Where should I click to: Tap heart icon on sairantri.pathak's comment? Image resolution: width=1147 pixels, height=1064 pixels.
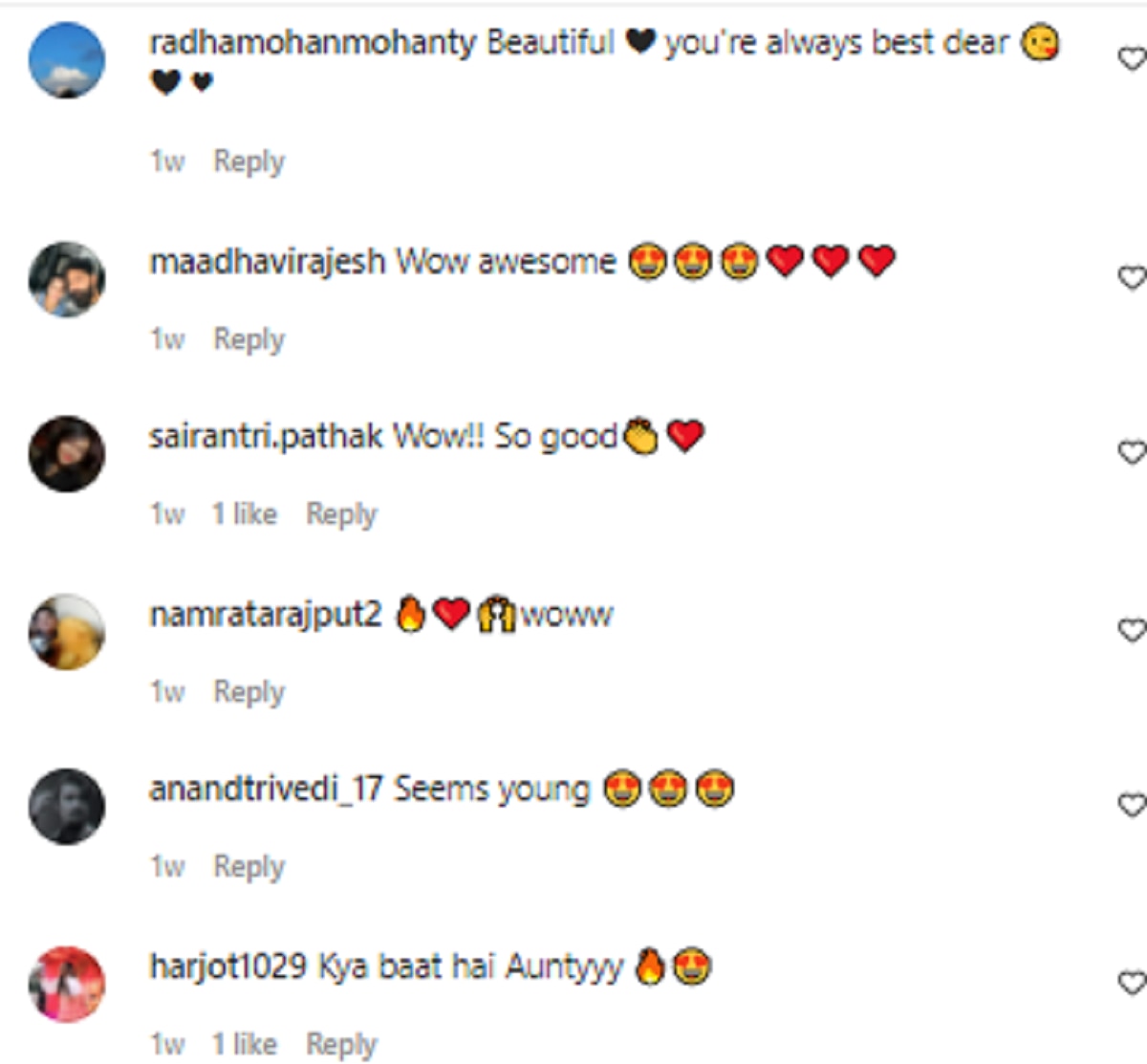coord(1133,451)
